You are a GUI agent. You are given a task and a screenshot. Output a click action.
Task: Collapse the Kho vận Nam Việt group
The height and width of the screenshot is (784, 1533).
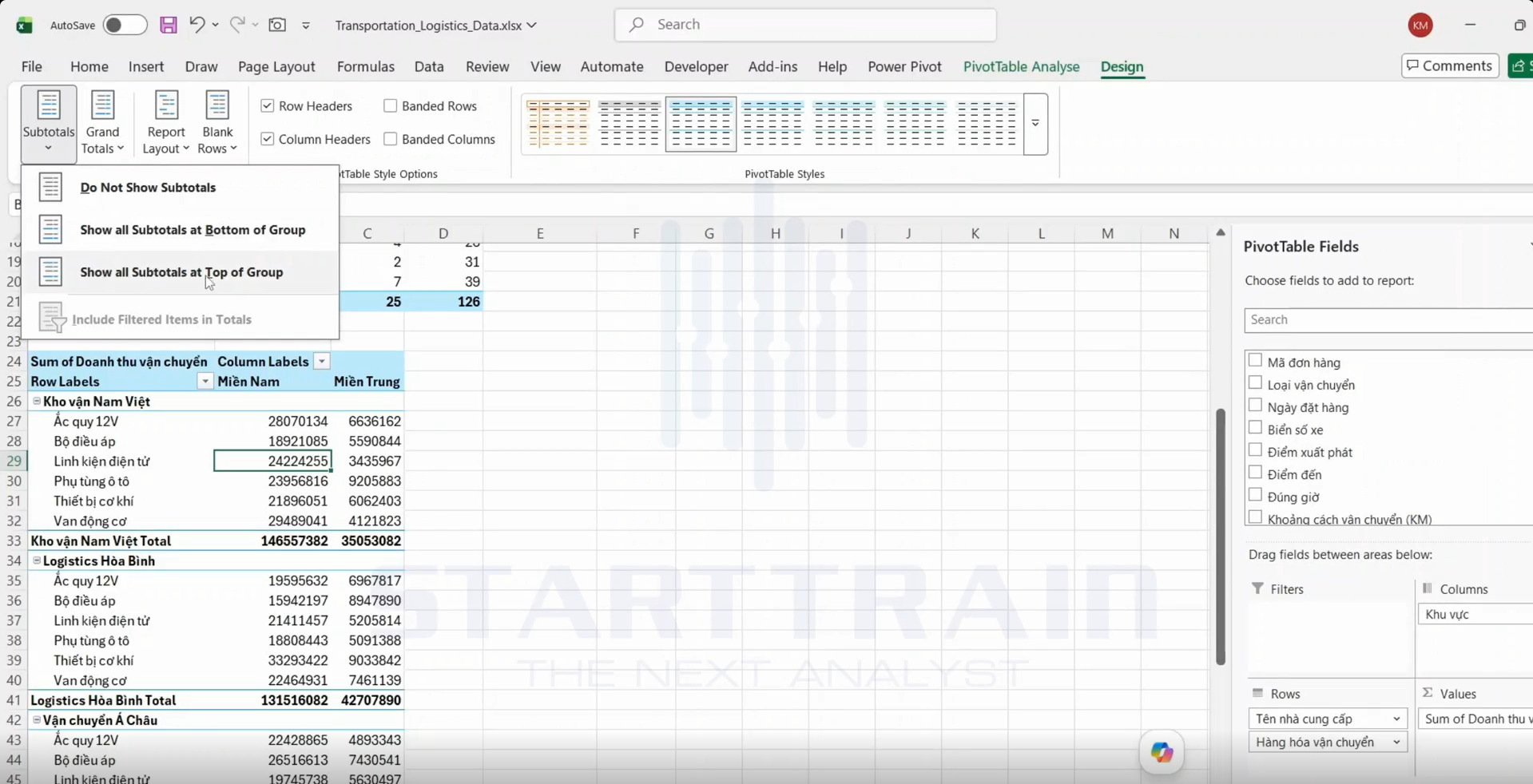(x=36, y=402)
